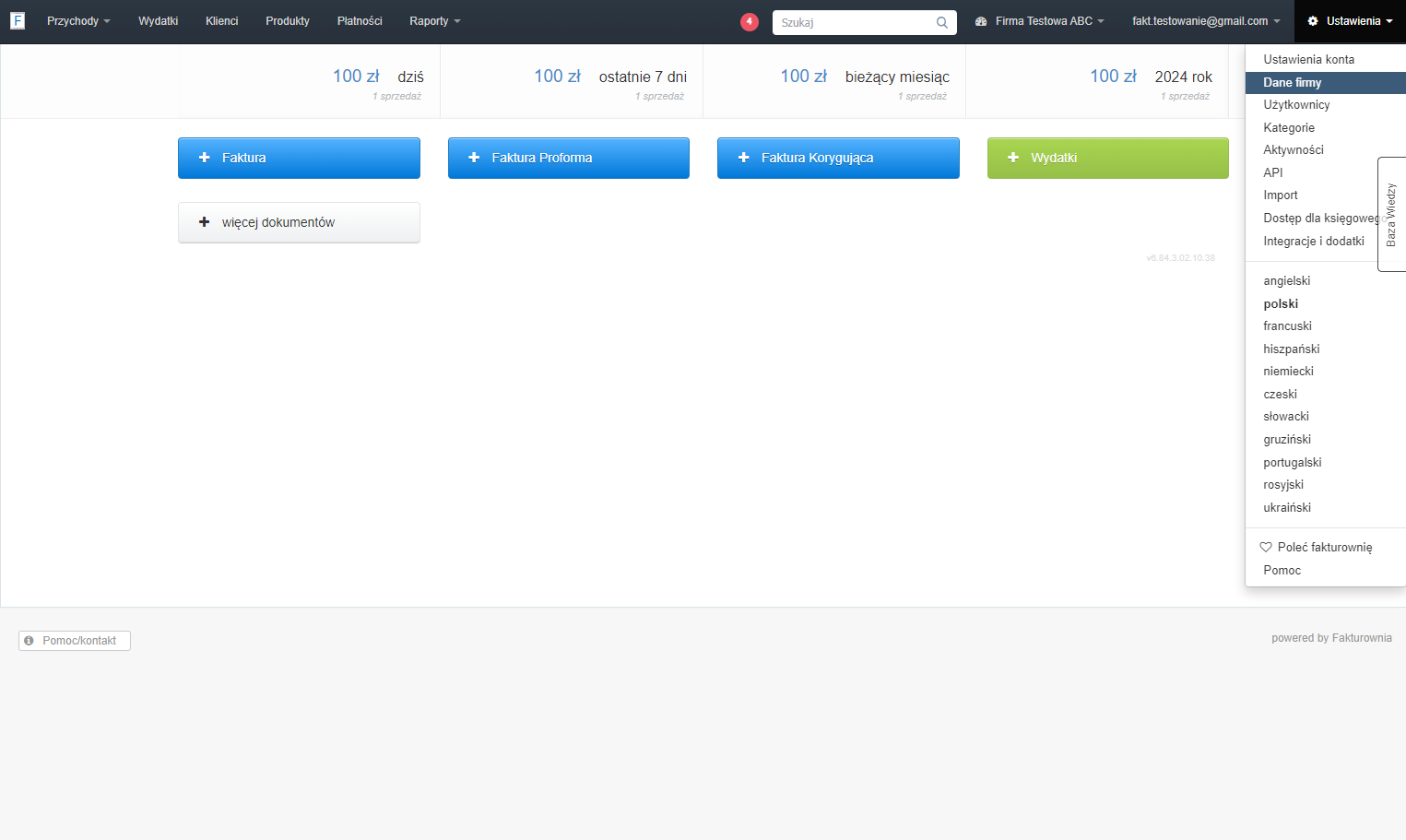
Task: Switch language to angielski
Action: [x=1325, y=280]
